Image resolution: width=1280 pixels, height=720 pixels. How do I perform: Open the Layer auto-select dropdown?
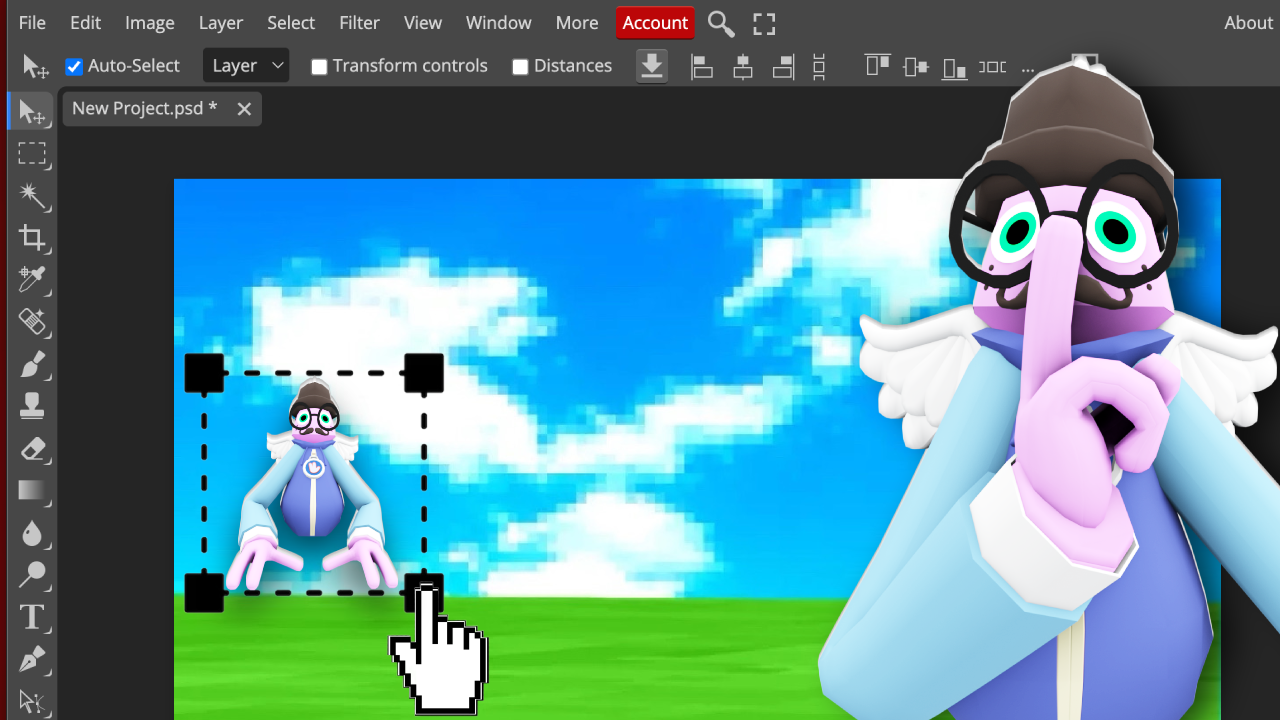tap(246, 66)
